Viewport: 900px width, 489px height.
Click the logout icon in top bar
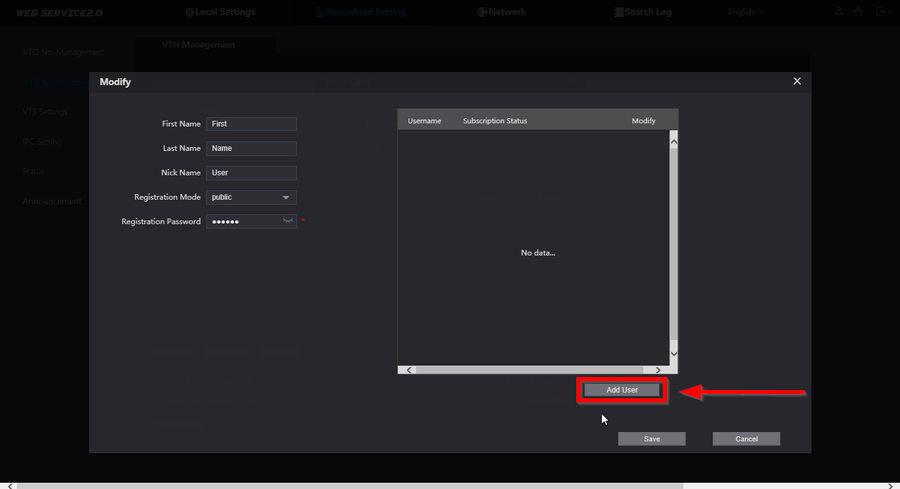click(881, 11)
